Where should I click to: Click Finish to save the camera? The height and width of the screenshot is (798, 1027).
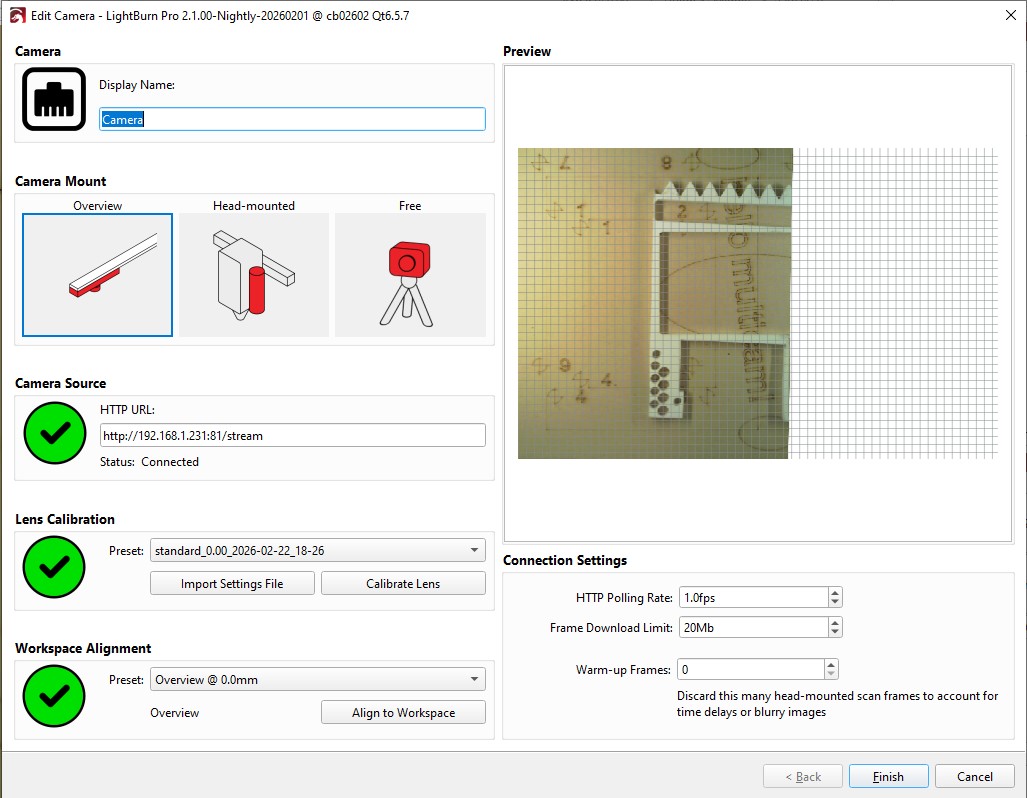(888, 777)
